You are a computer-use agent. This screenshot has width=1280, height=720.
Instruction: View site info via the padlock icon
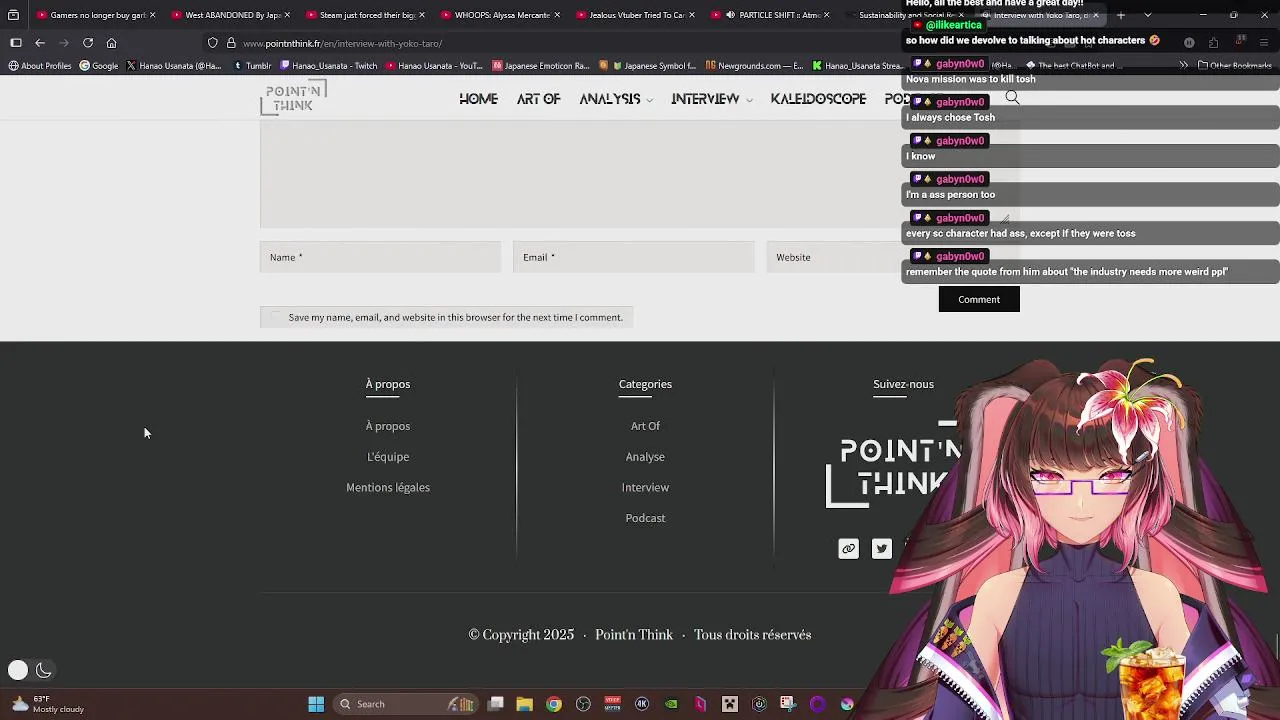click(x=231, y=43)
